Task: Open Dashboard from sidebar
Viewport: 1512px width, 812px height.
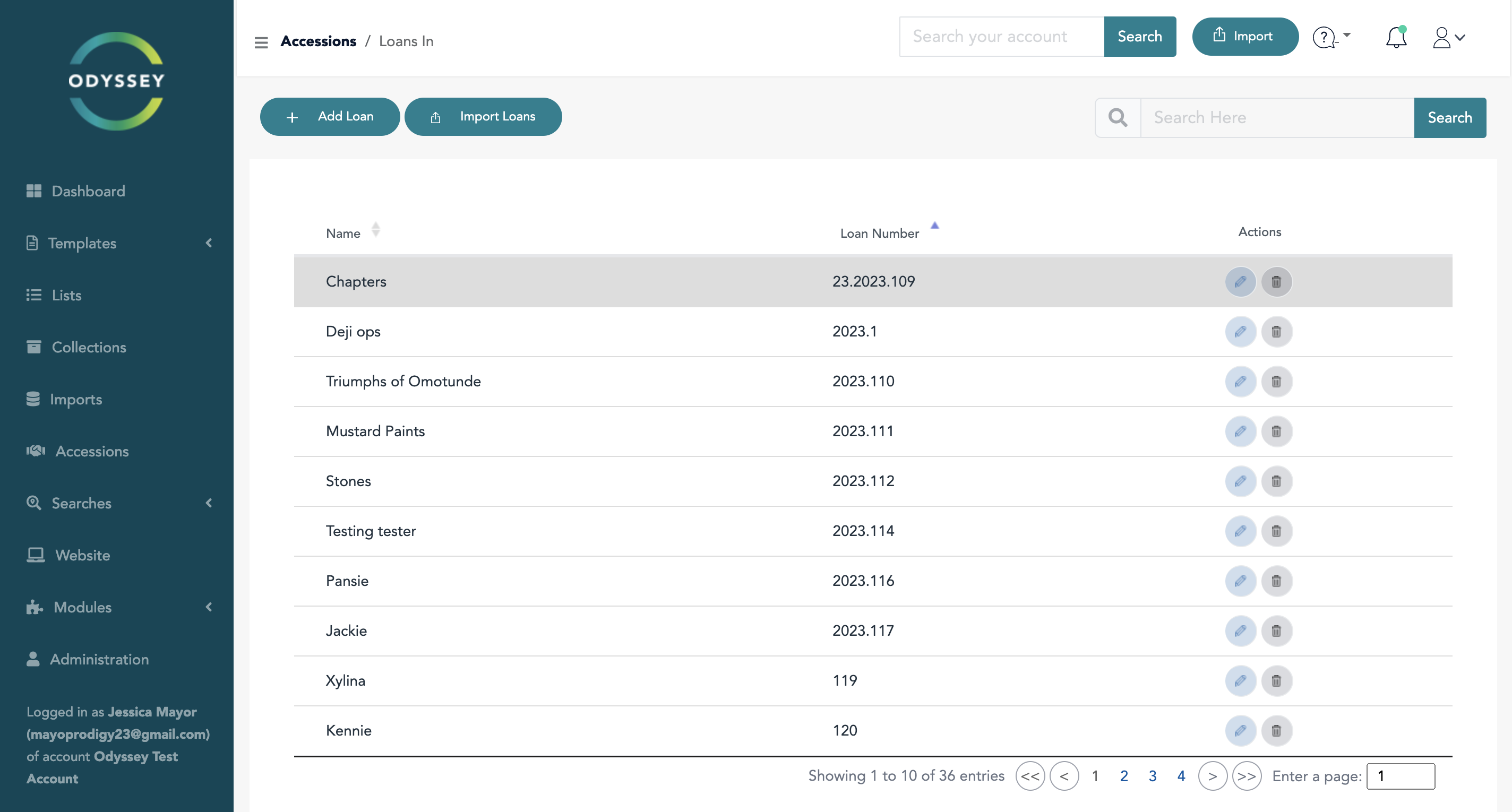Action: (88, 191)
